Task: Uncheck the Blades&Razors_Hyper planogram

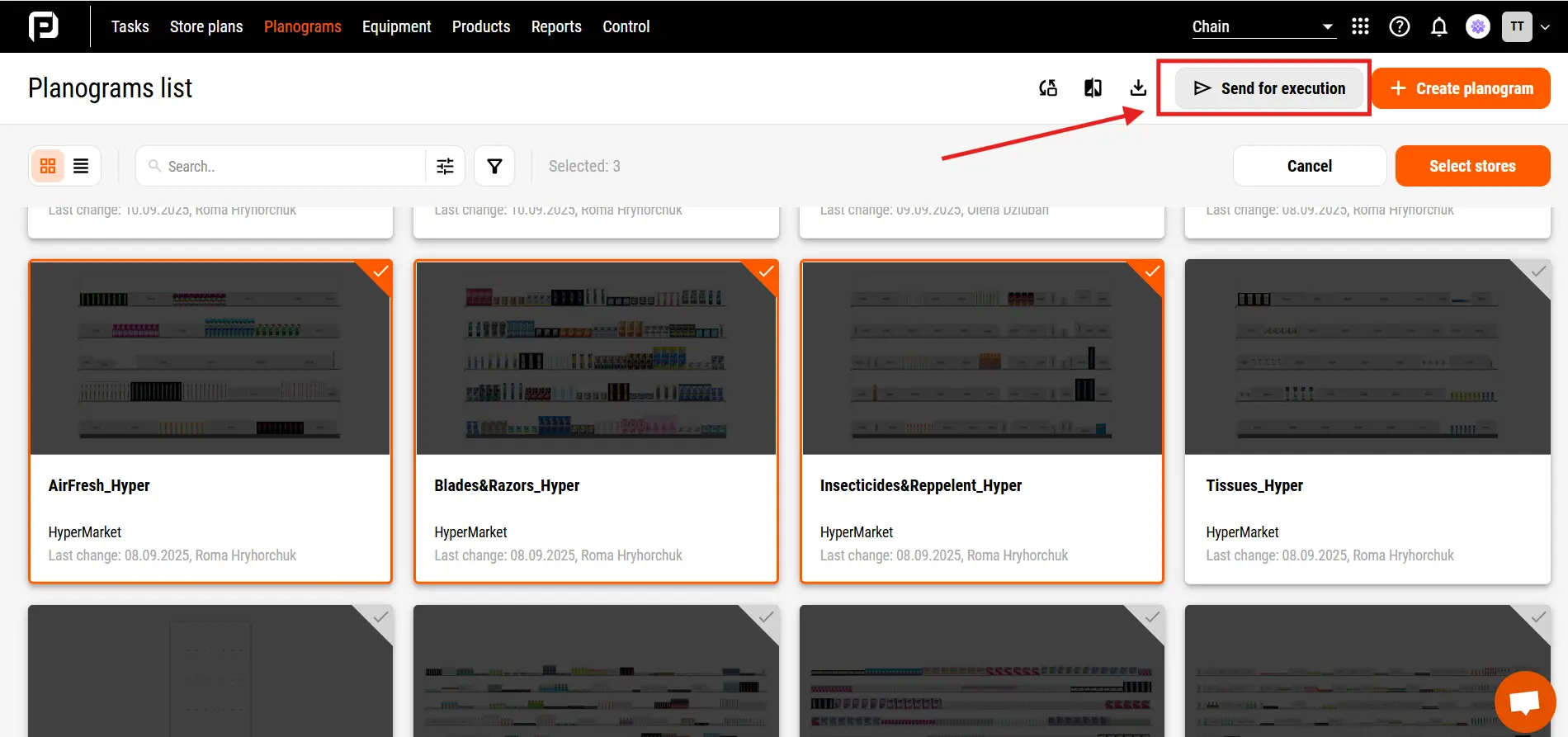Action: click(766, 272)
